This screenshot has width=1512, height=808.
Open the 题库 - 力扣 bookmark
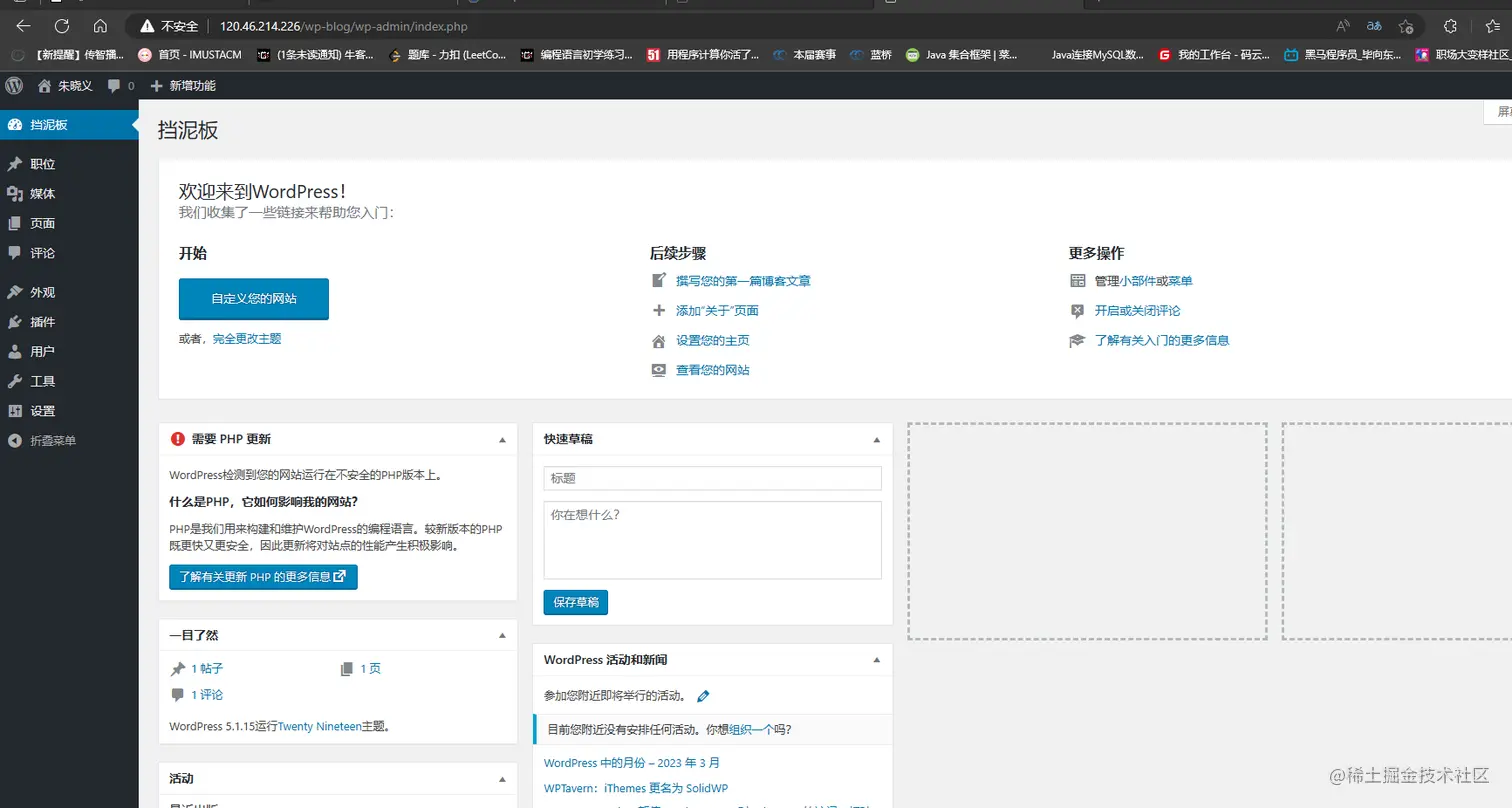tap(447, 55)
